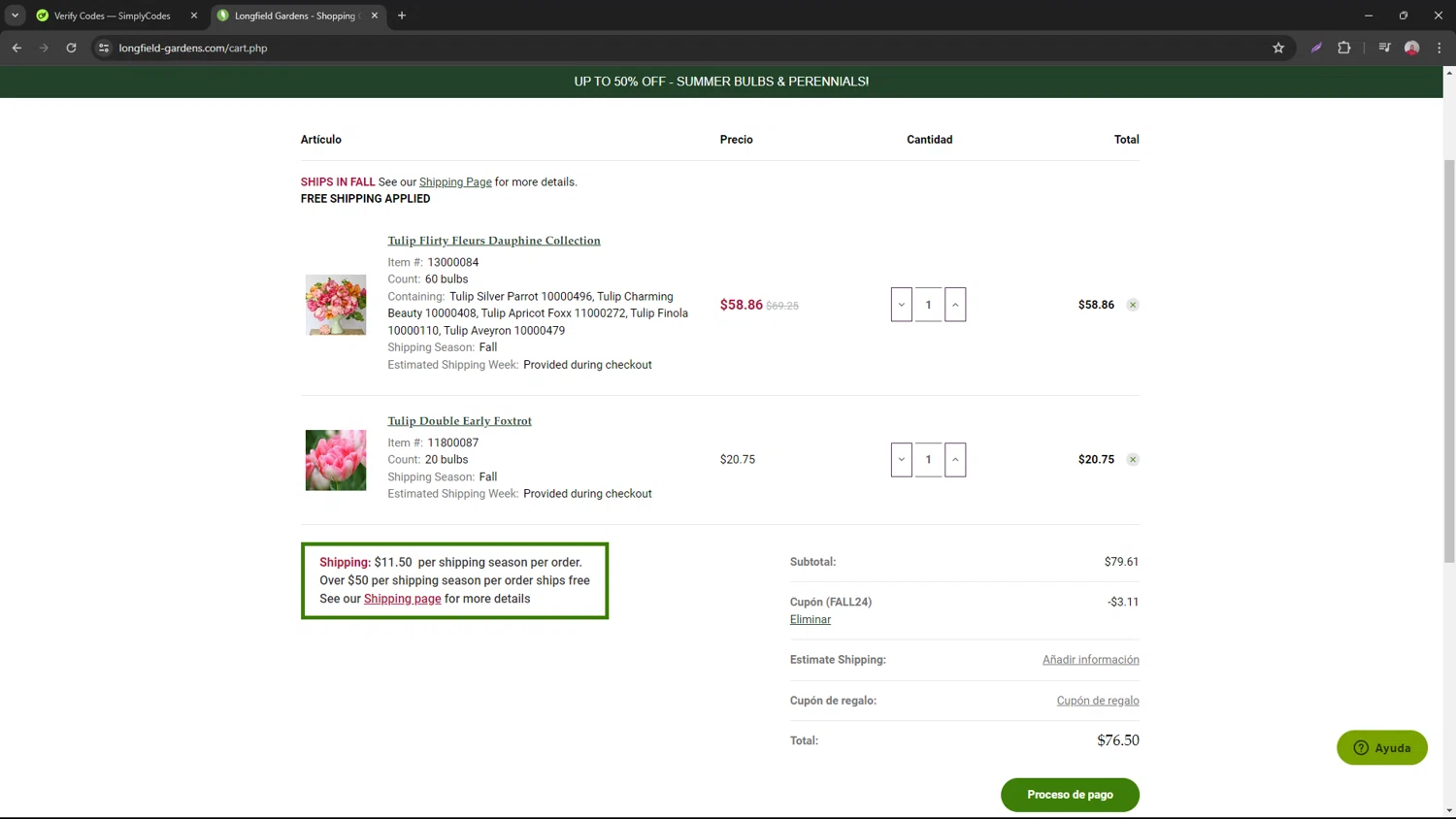This screenshot has height=819, width=1456.
Task: Open the Ayuda help widget
Action: pos(1382,748)
